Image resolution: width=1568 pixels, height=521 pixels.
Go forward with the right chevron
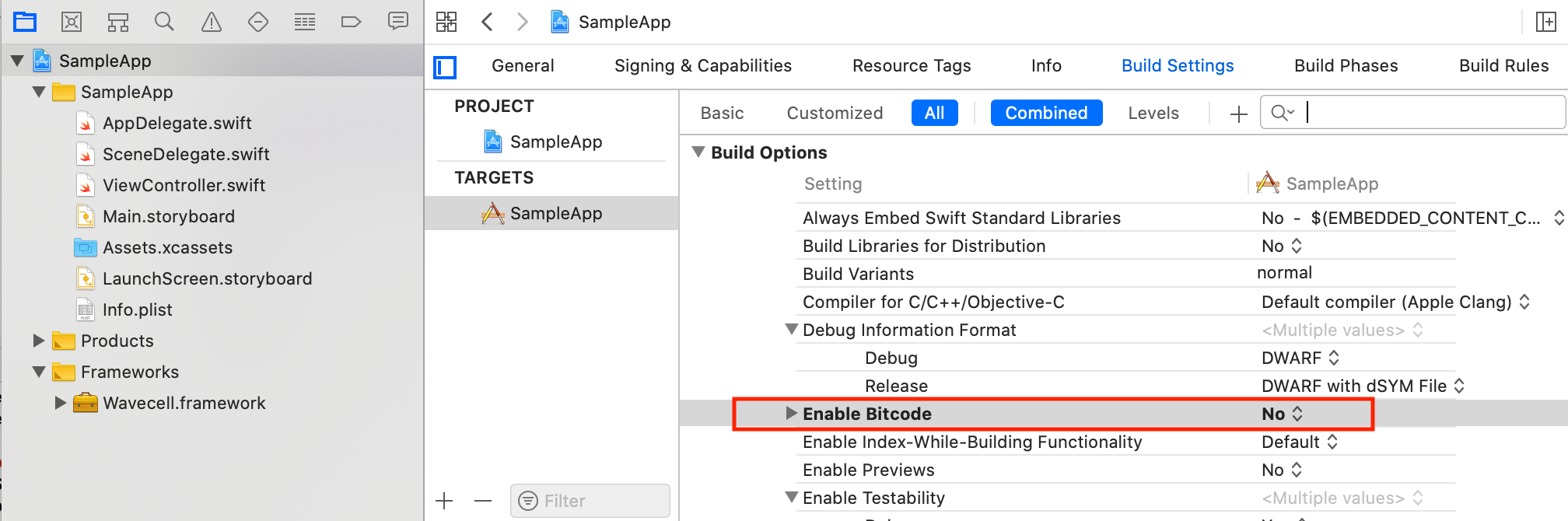(x=523, y=22)
